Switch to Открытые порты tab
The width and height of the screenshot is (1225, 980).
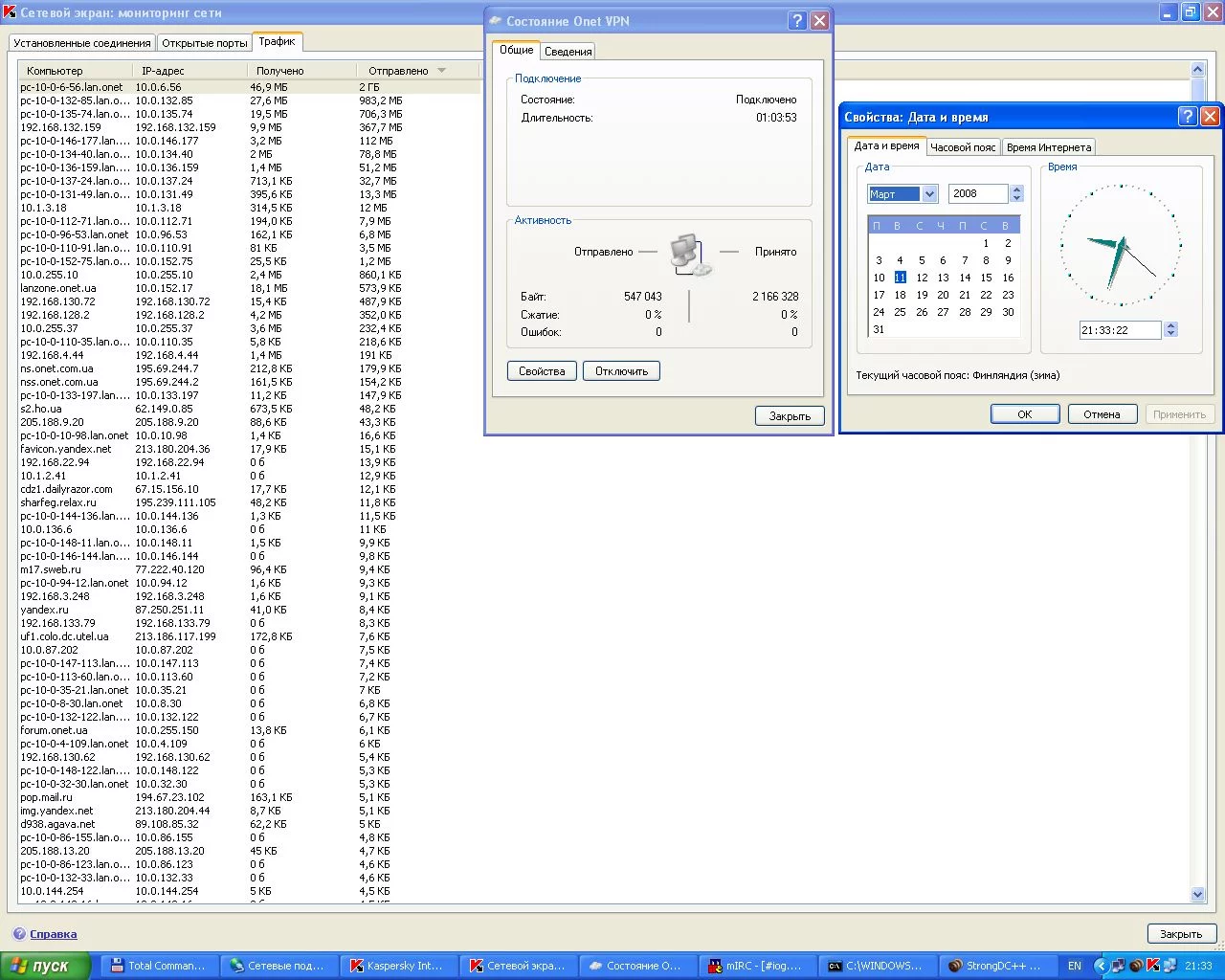(x=204, y=43)
